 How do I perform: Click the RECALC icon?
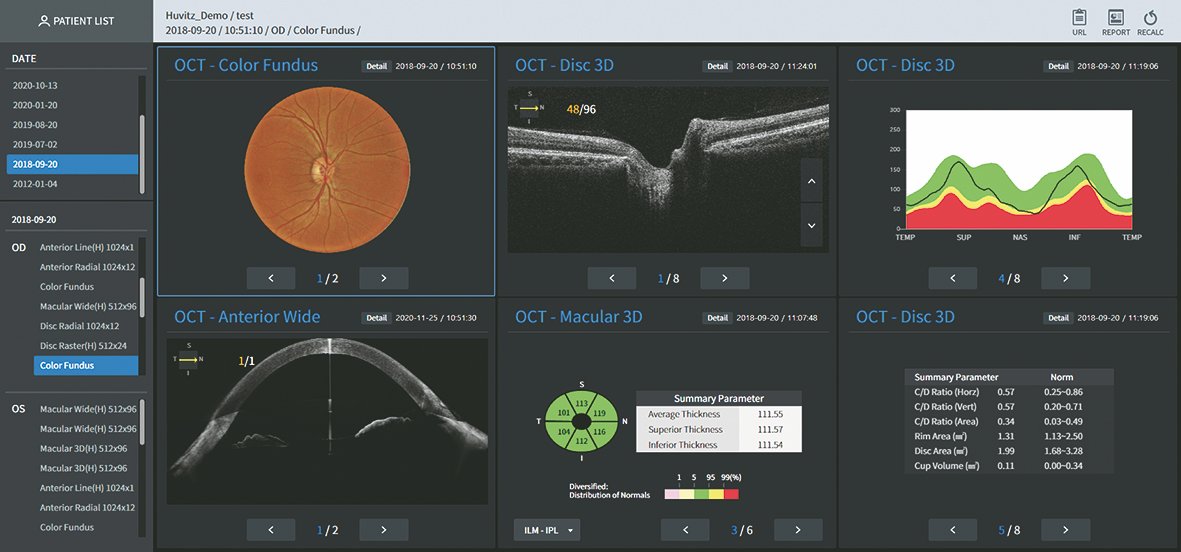[x=1150, y=18]
